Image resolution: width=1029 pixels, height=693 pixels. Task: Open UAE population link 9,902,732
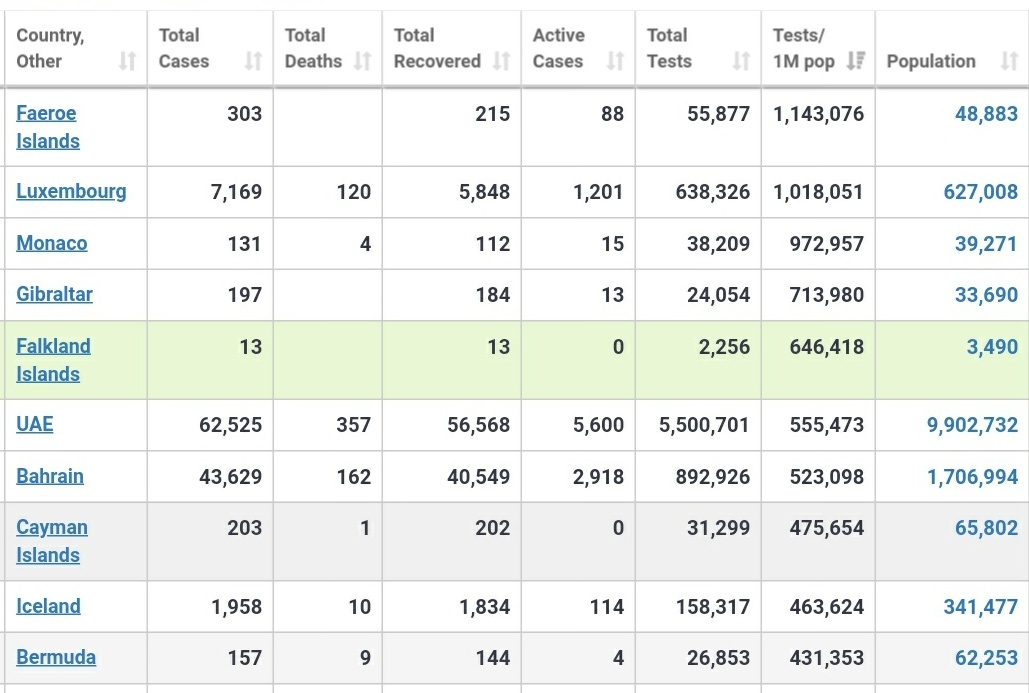[x=972, y=425]
